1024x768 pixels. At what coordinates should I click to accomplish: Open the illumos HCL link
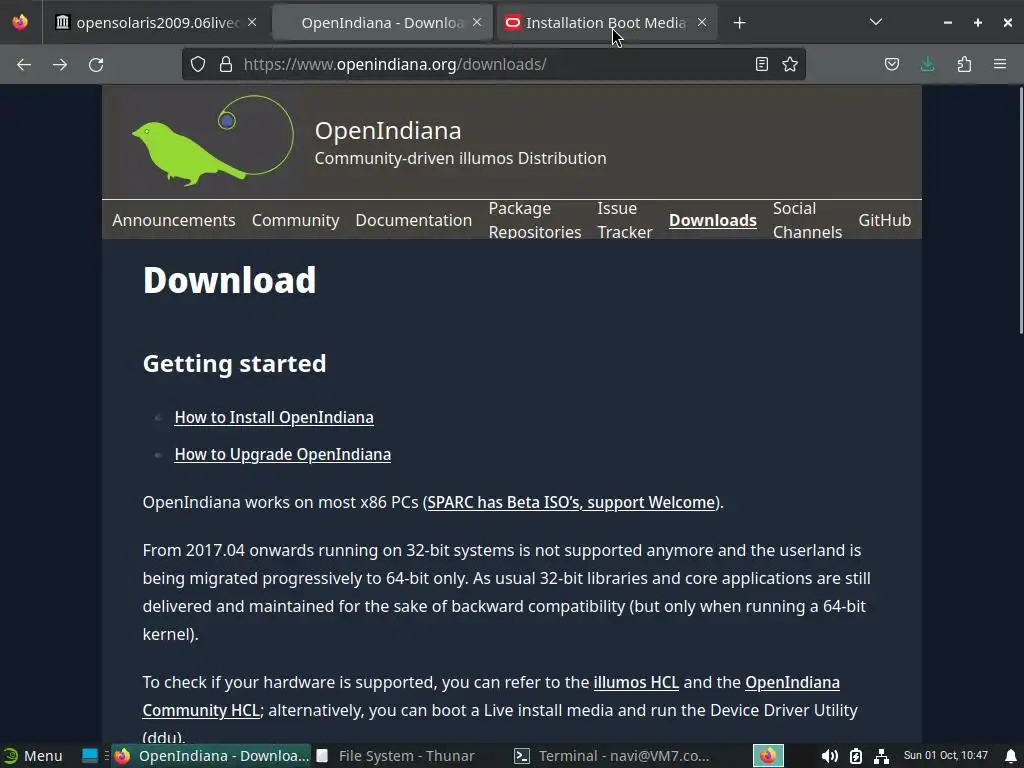pos(636,682)
